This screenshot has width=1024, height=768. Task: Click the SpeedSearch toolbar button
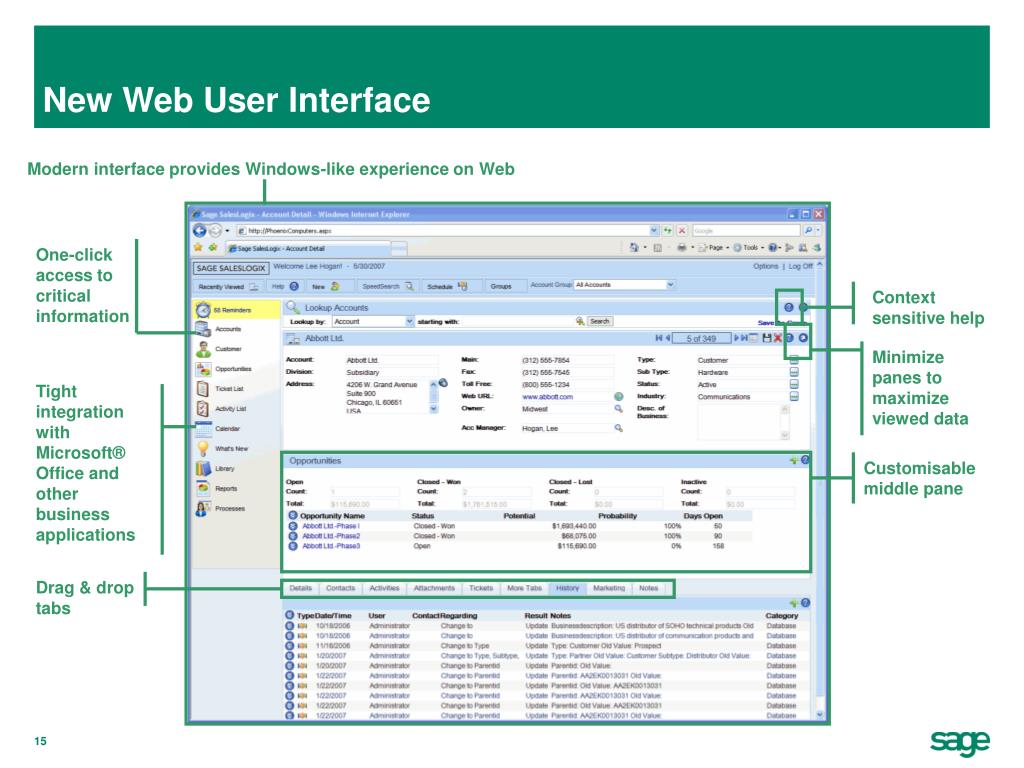(x=388, y=287)
